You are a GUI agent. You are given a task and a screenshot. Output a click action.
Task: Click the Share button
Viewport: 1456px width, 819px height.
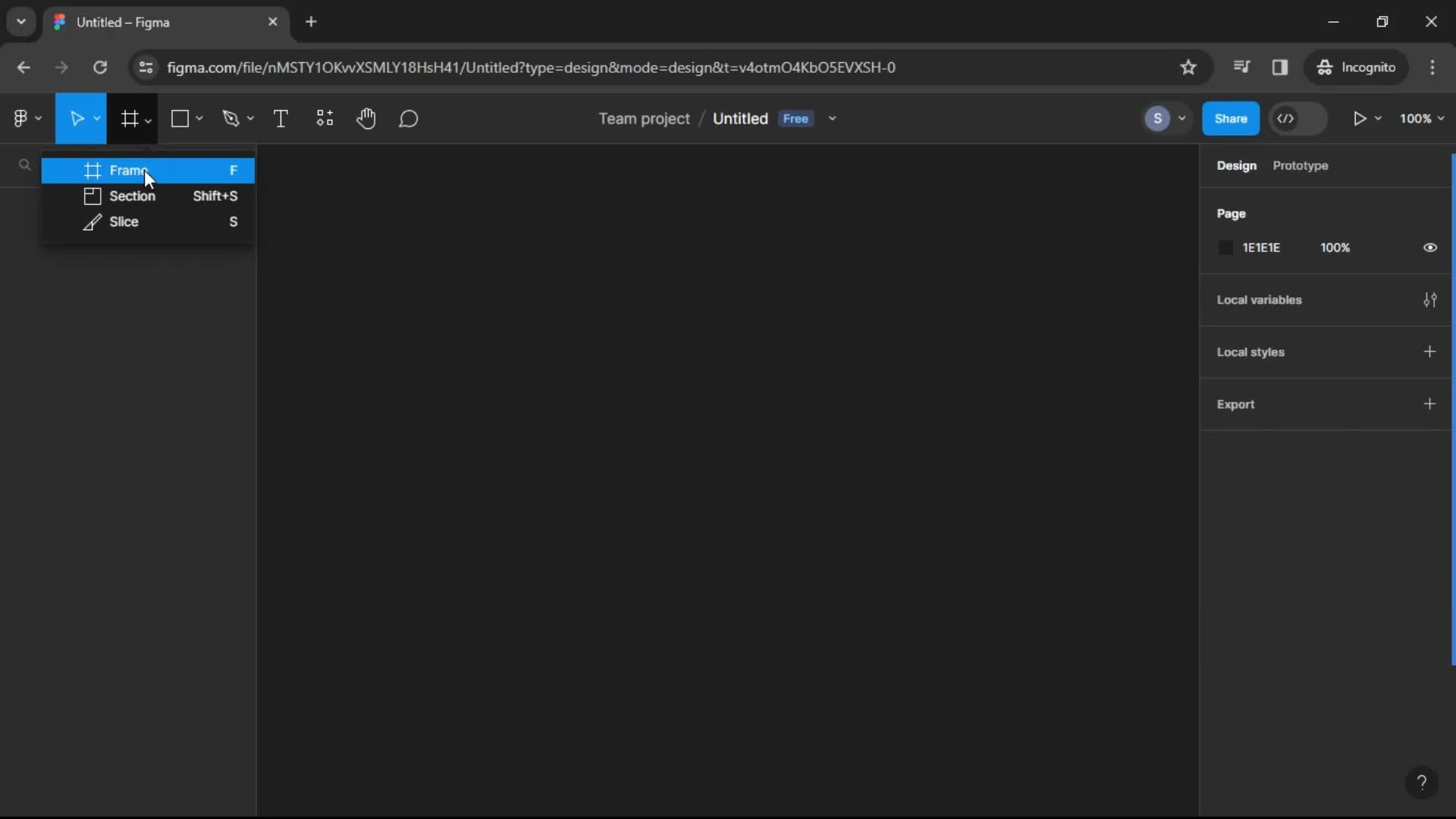[x=1230, y=118]
